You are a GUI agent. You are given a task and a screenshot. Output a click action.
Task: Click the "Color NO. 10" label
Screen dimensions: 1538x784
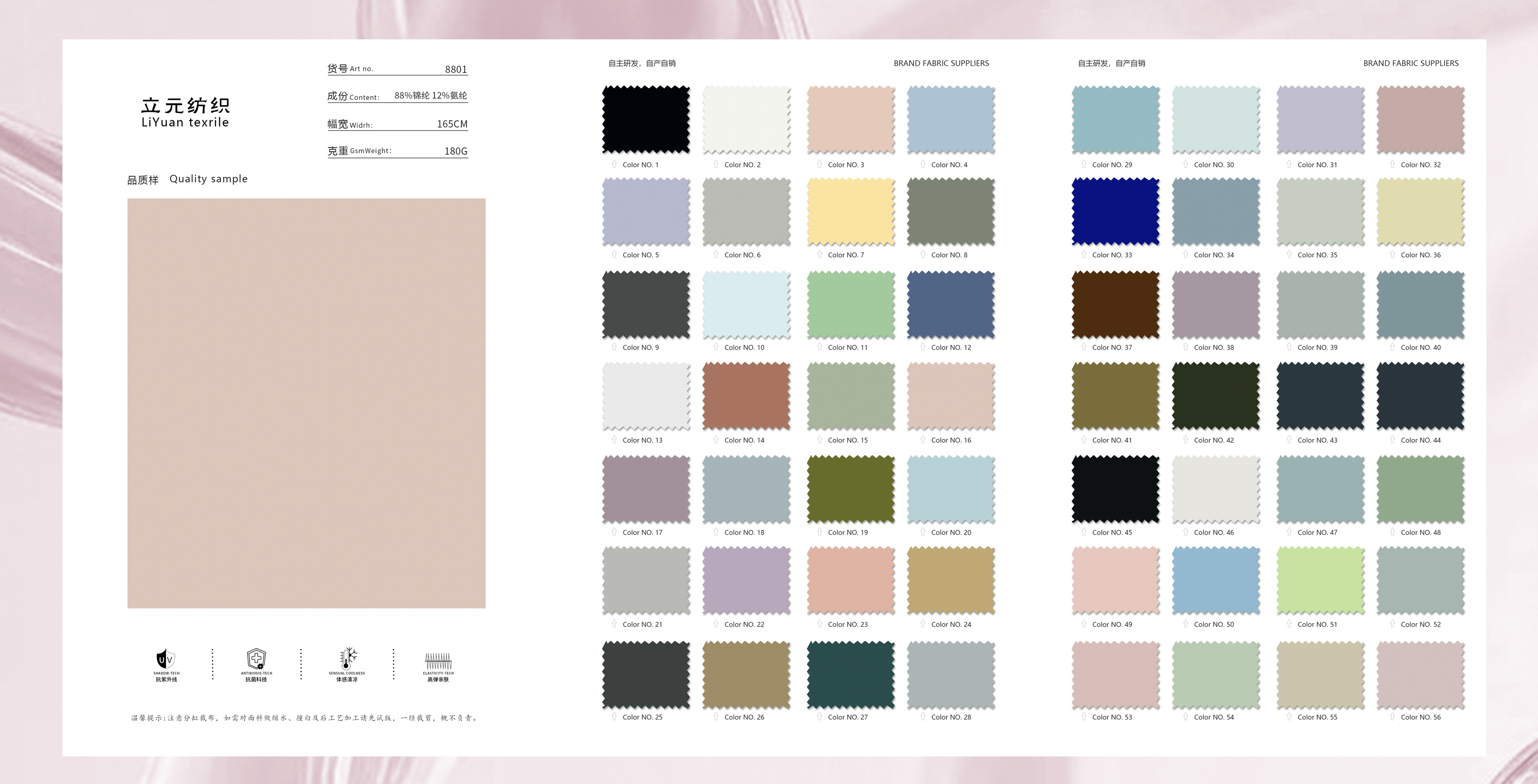(744, 347)
